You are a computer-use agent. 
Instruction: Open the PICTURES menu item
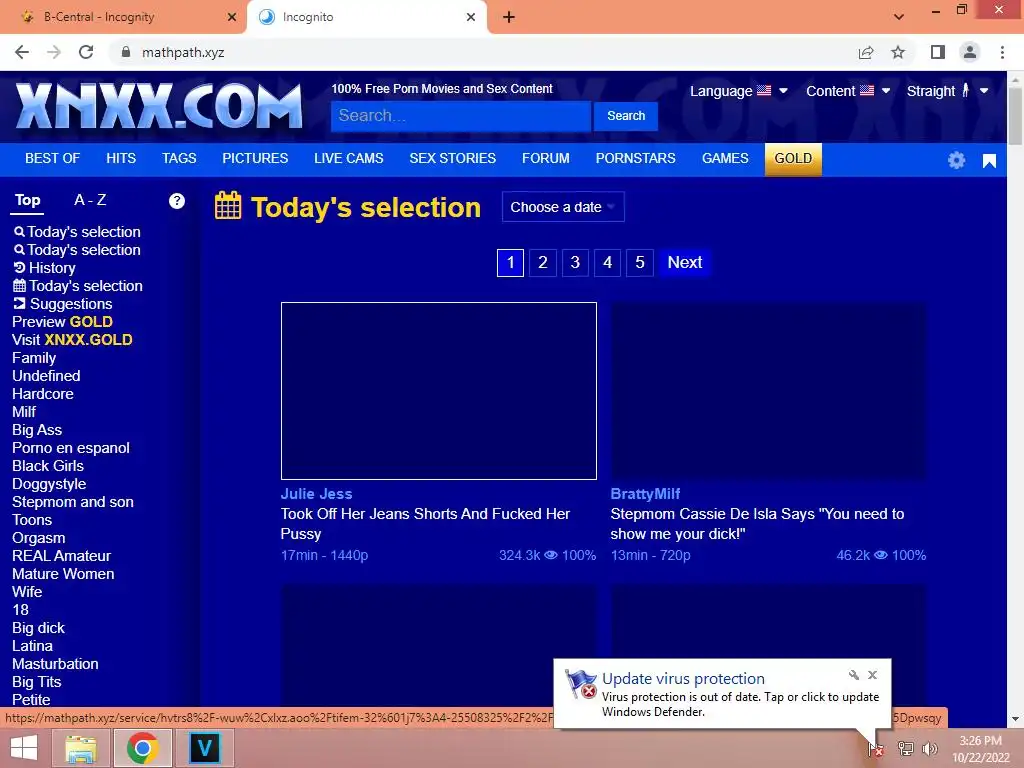tap(255, 159)
